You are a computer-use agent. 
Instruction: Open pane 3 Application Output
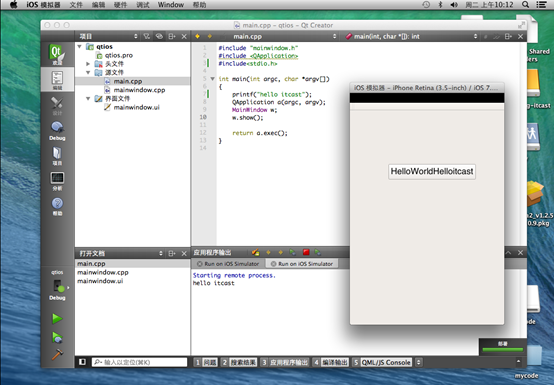tap(285, 362)
